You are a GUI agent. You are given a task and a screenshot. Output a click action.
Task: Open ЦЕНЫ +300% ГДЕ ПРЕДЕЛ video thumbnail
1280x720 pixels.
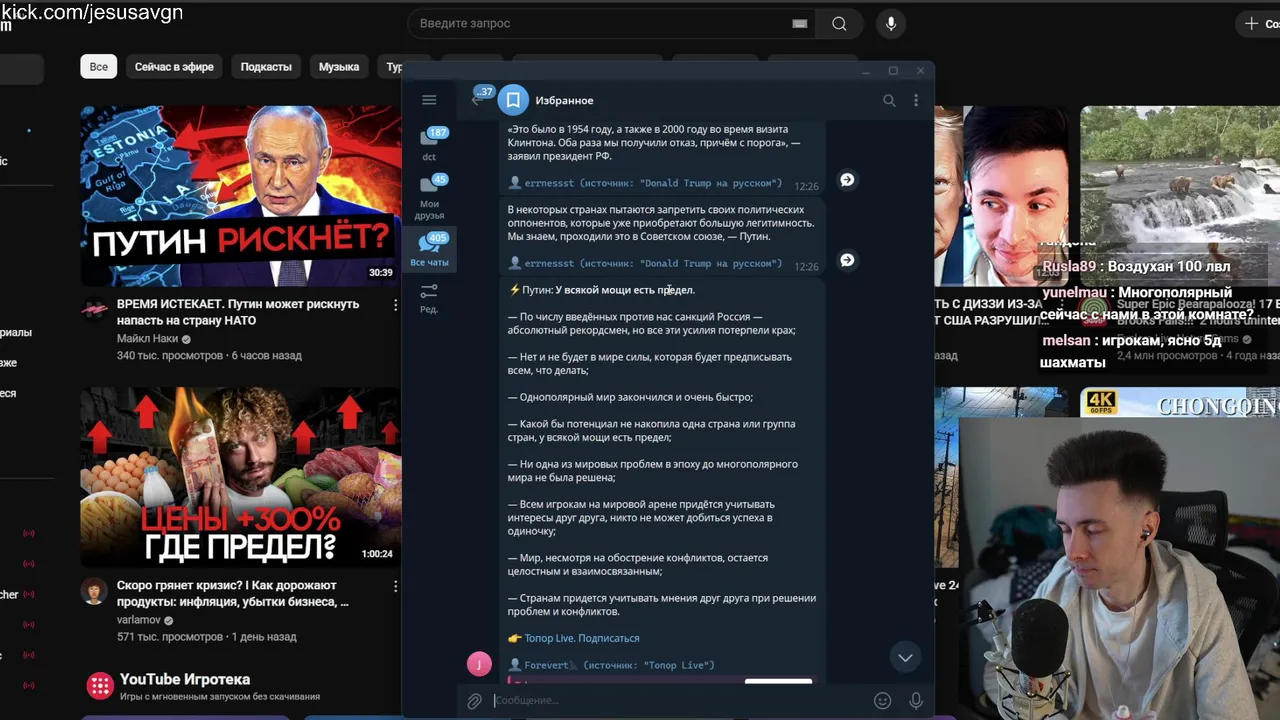tap(241, 477)
